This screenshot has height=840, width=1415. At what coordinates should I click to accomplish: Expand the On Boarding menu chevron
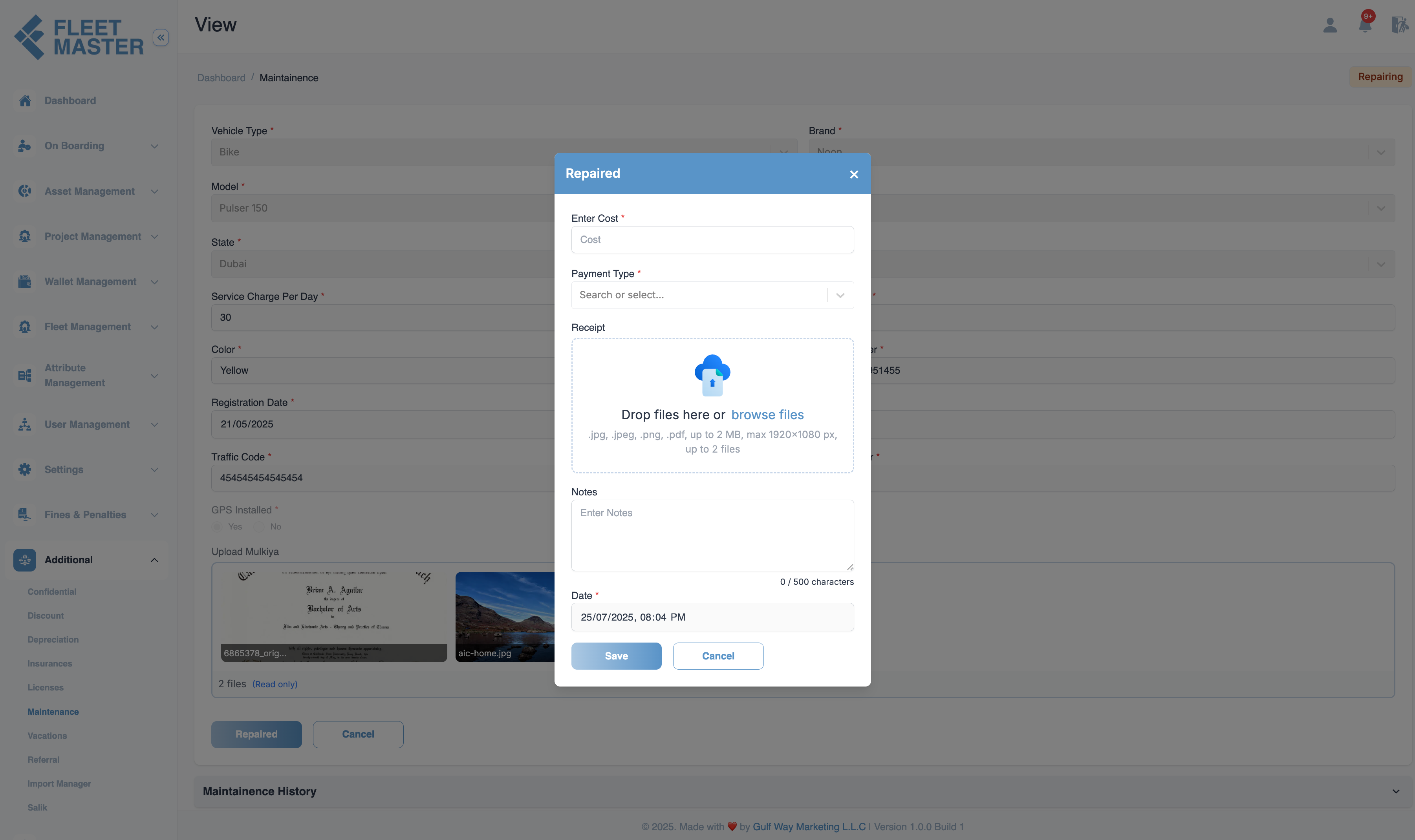[x=154, y=146]
